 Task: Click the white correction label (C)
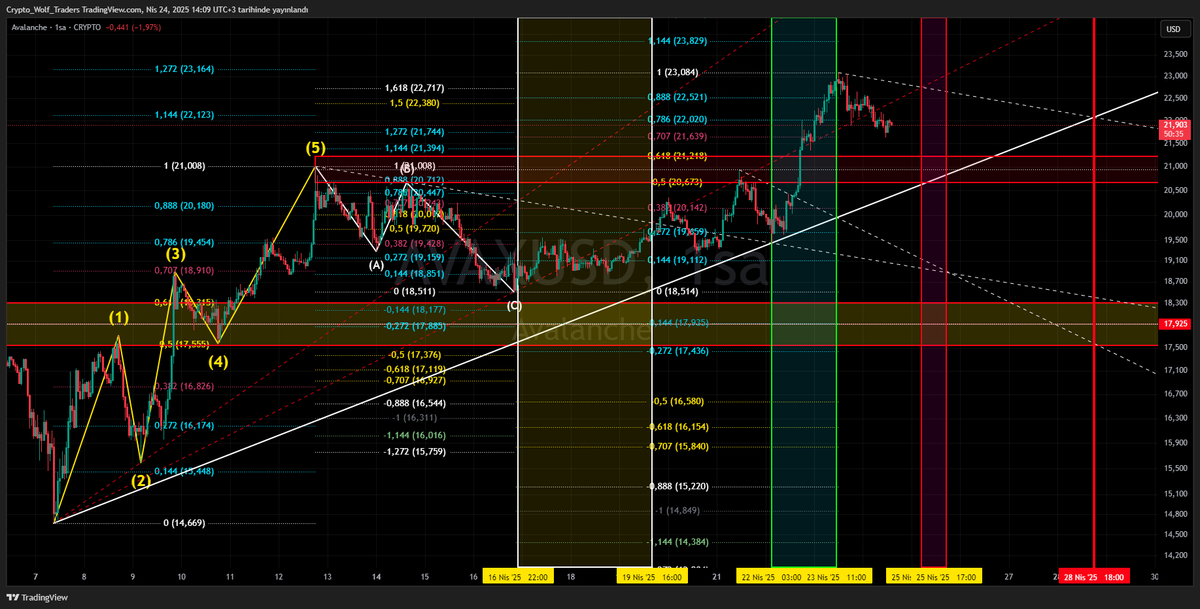514,305
